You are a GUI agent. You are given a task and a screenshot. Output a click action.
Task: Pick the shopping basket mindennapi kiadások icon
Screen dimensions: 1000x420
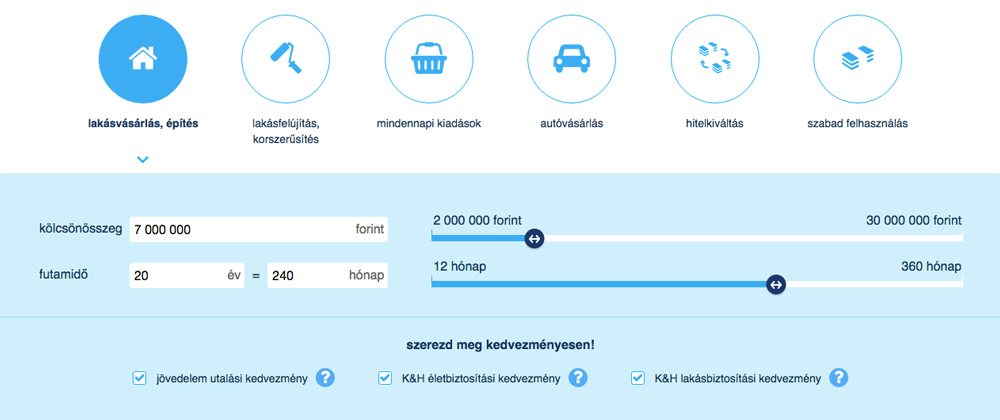[x=429, y=59]
